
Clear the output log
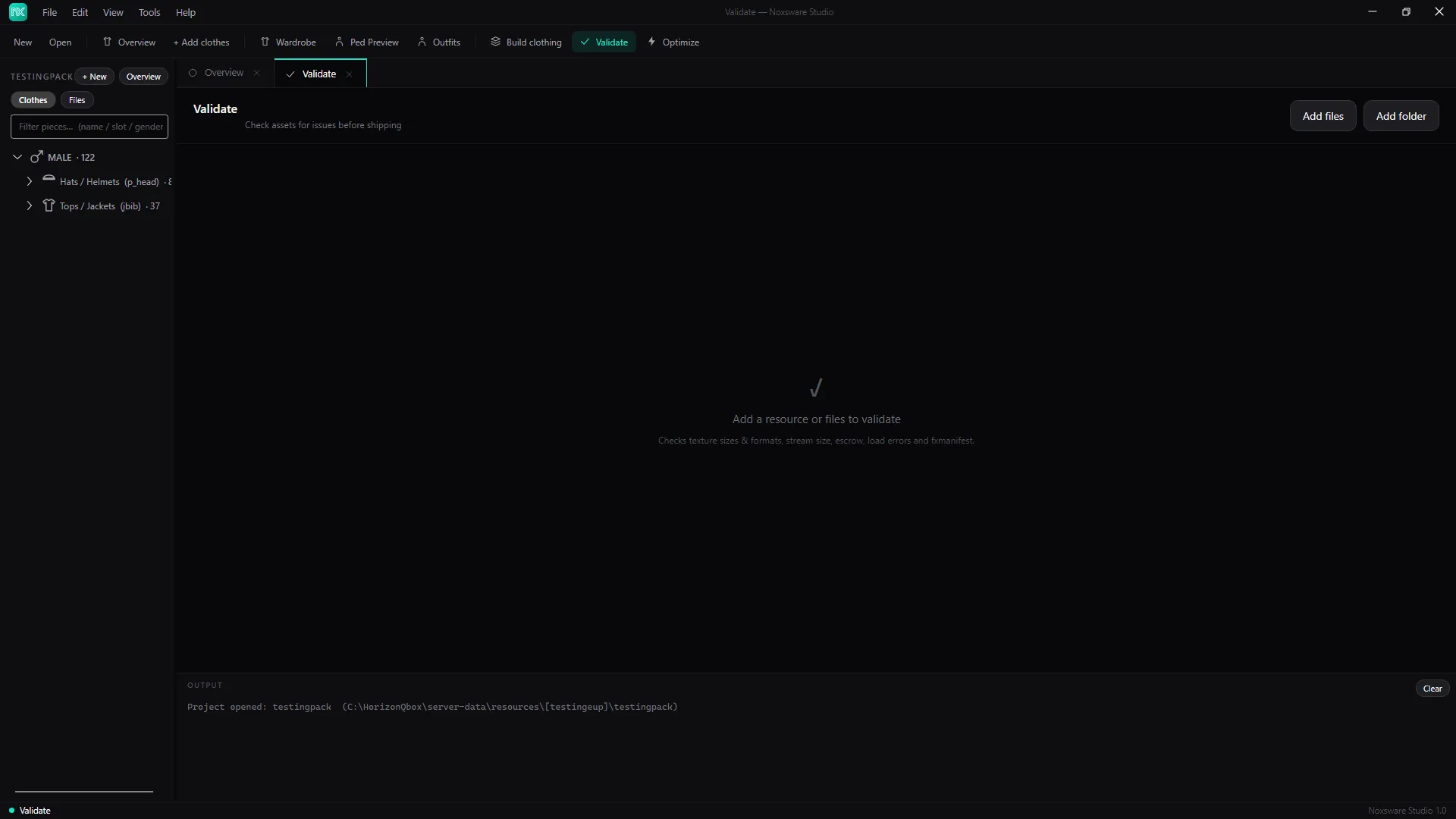point(1432,689)
